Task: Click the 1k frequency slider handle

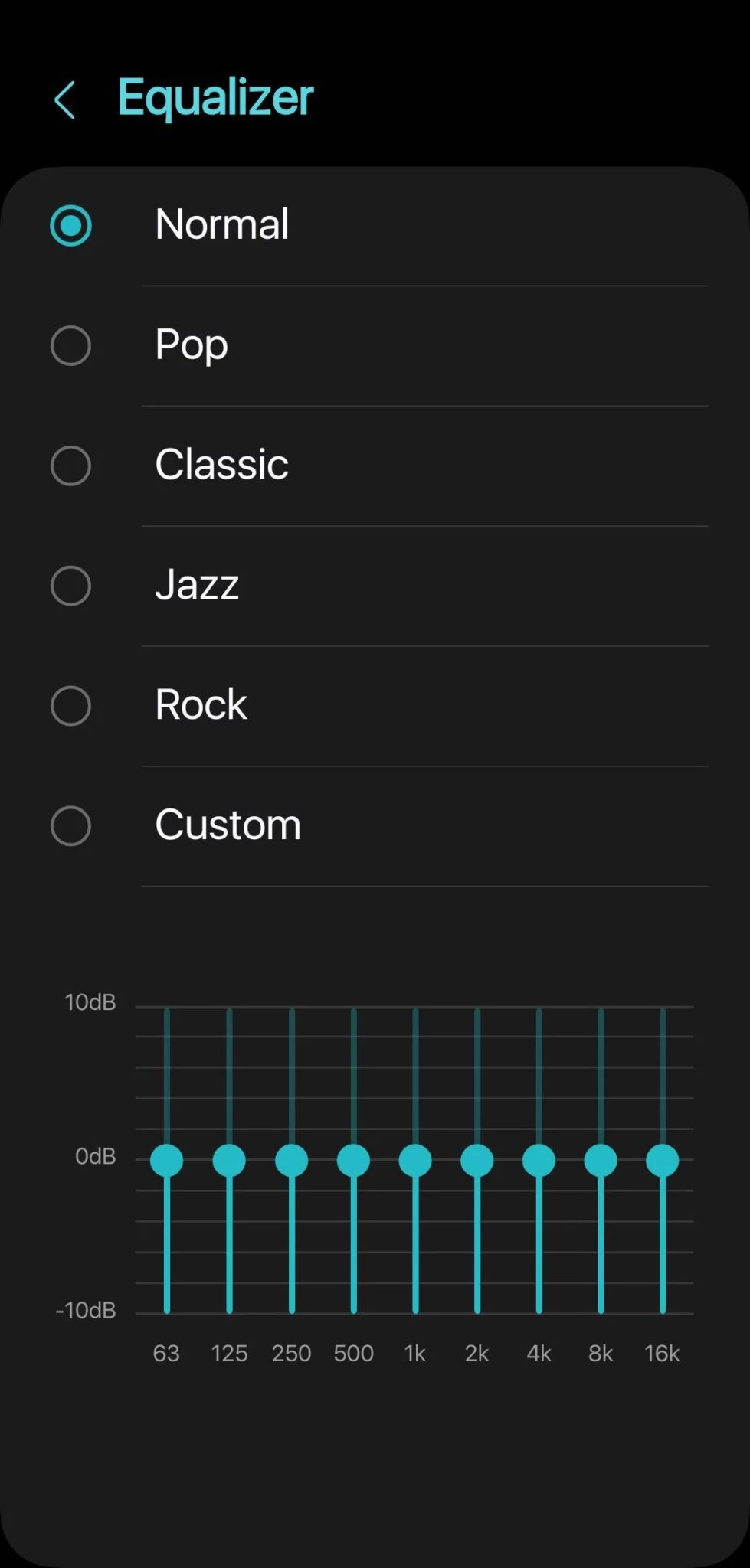Action: [414, 1160]
